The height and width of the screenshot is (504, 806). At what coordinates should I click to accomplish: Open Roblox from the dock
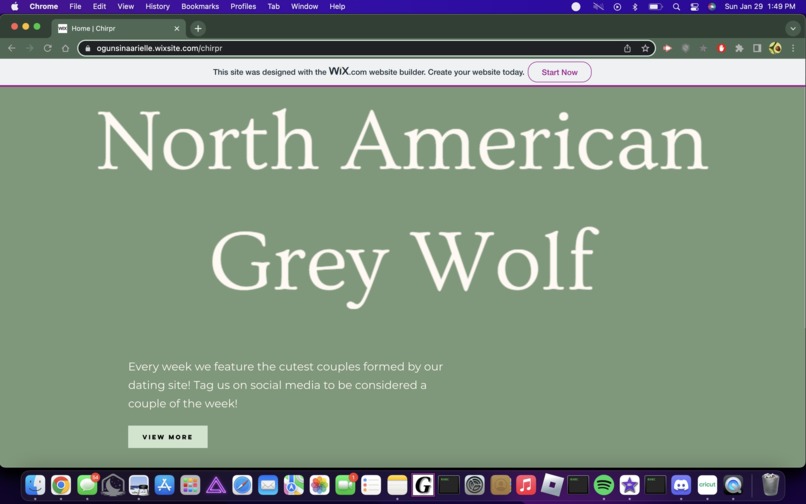pyautogui.click(x=552, y=484)
